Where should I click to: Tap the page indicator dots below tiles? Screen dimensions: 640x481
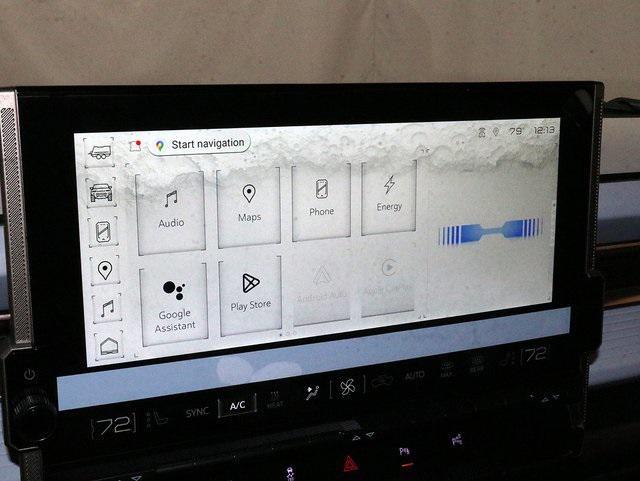click(288, 334)
